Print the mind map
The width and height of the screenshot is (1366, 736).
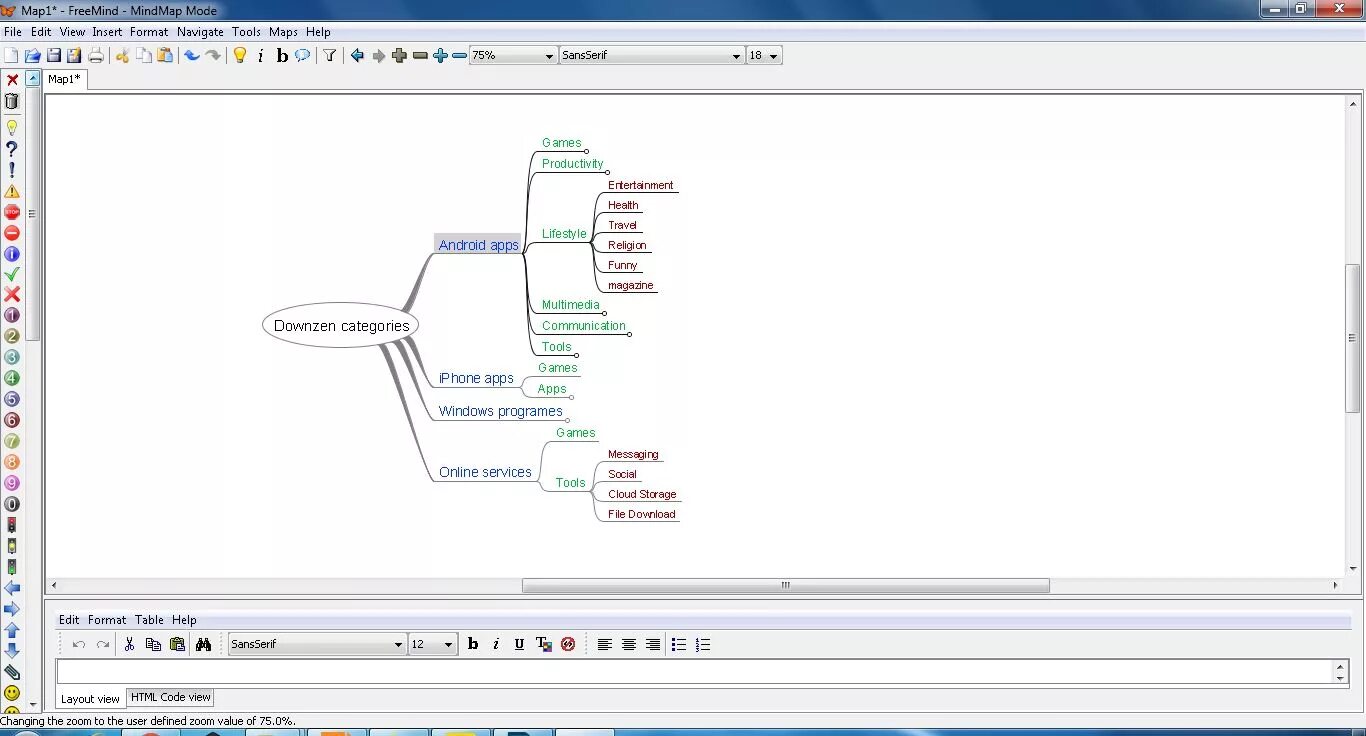tap(96, 56)
